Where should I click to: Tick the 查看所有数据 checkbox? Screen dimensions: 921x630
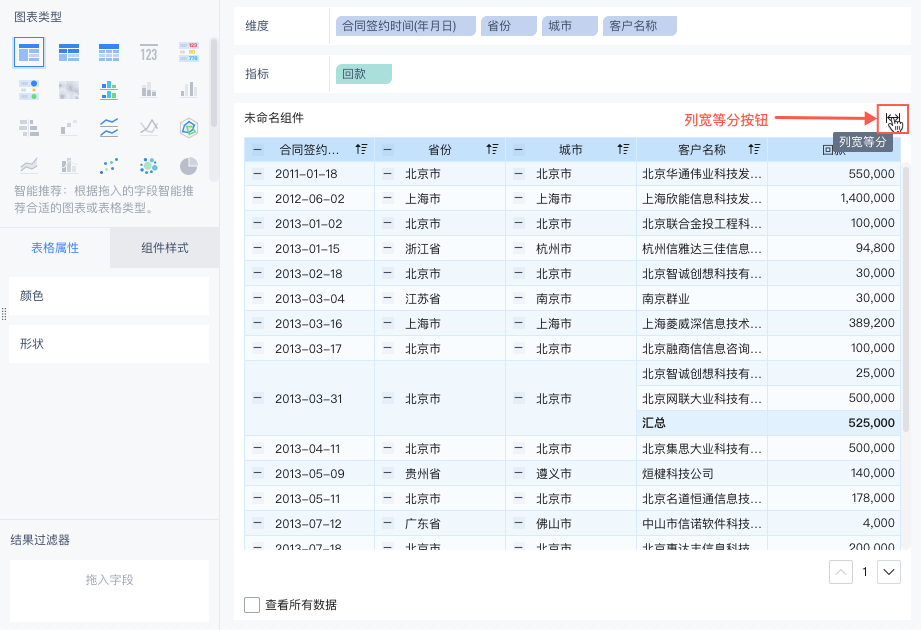253,605
